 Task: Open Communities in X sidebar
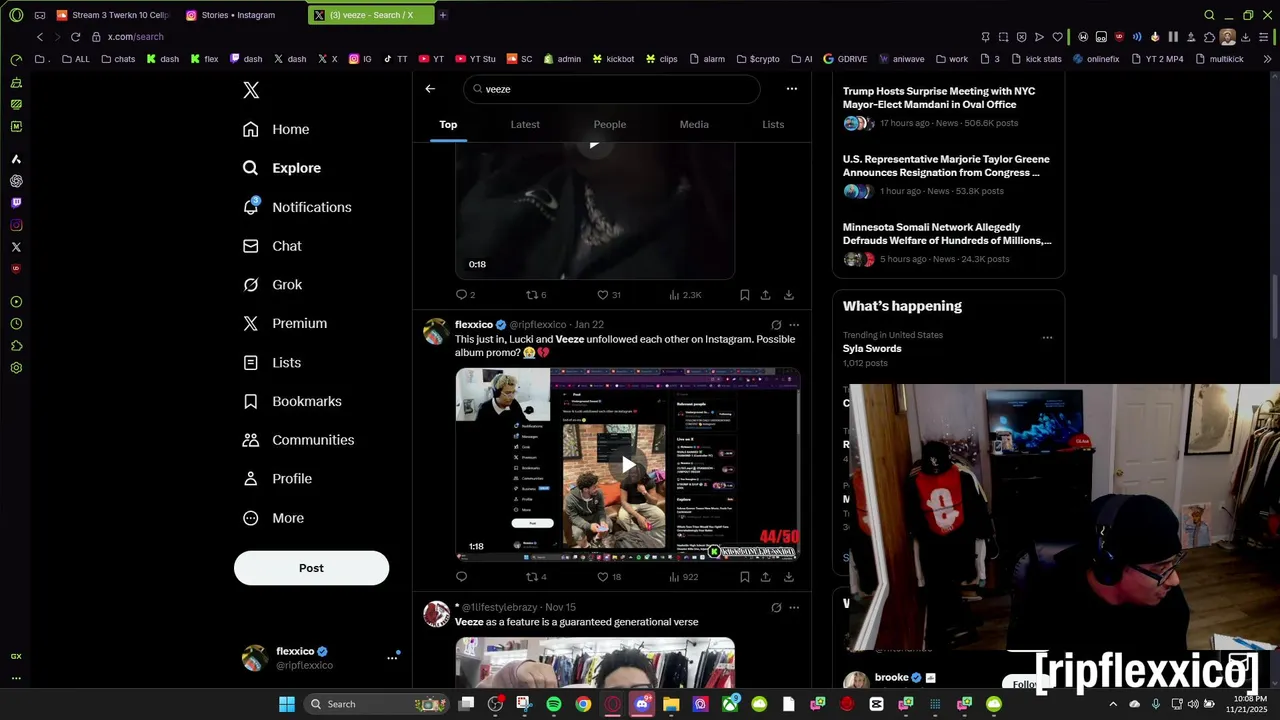[298, 440]
